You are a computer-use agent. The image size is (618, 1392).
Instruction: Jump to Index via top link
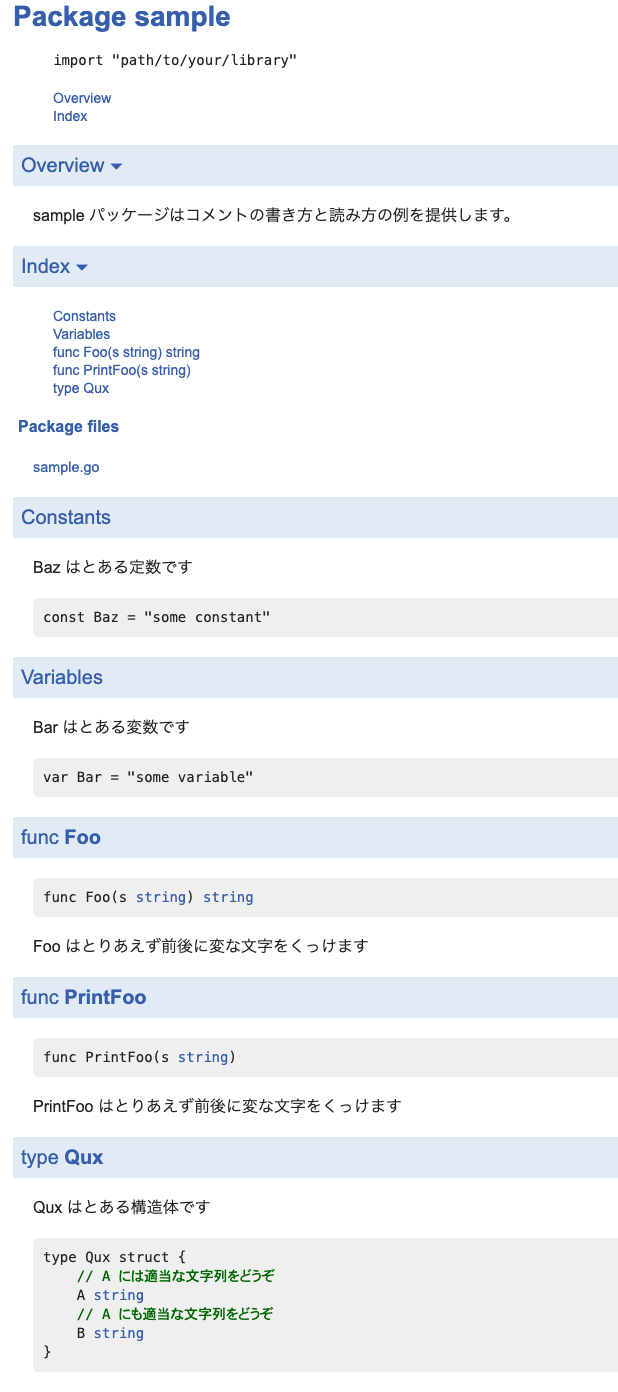[x=70, y=116]
